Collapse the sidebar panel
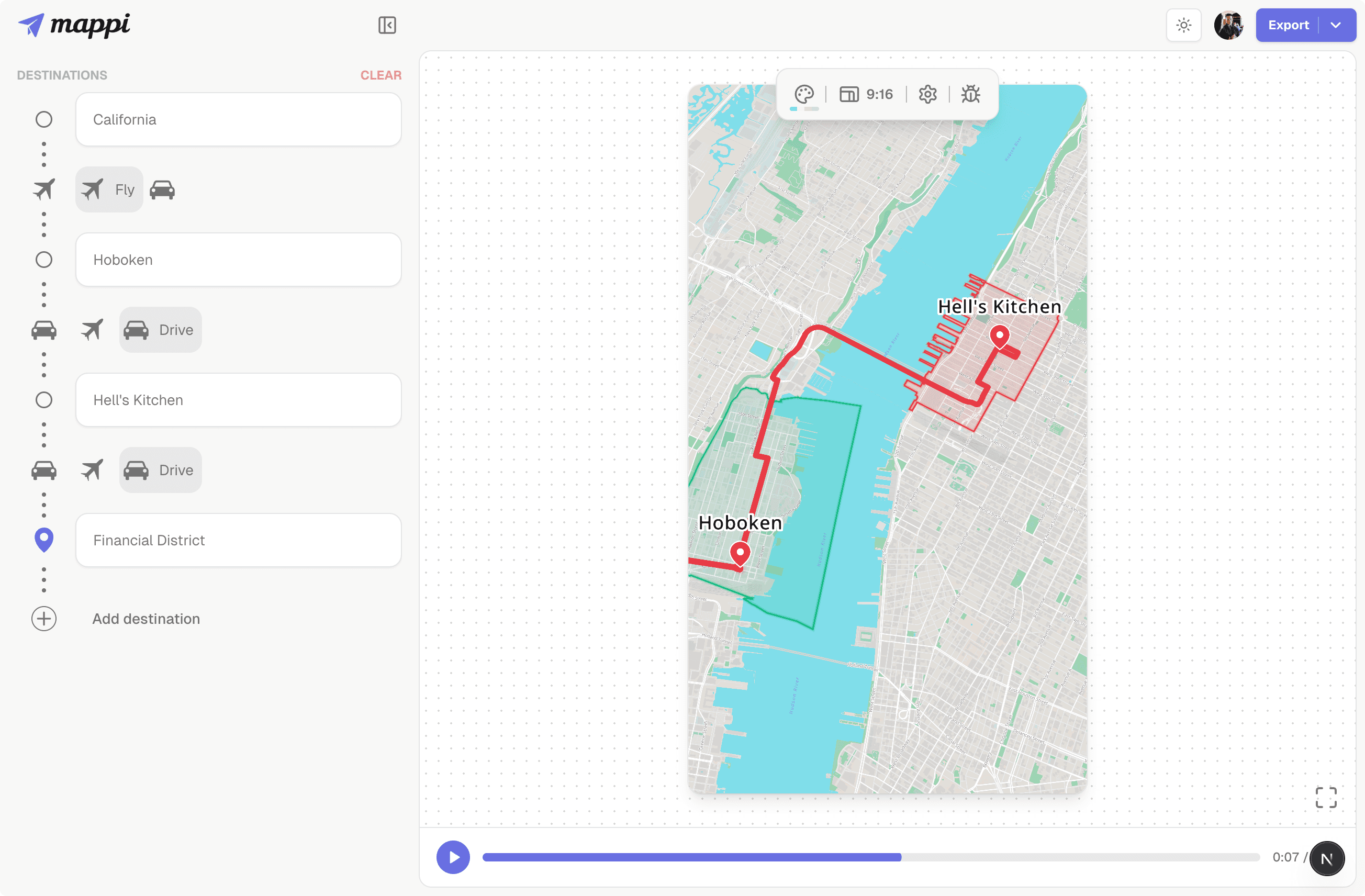This screenshot has height=896, width=1365. [387, 25]
